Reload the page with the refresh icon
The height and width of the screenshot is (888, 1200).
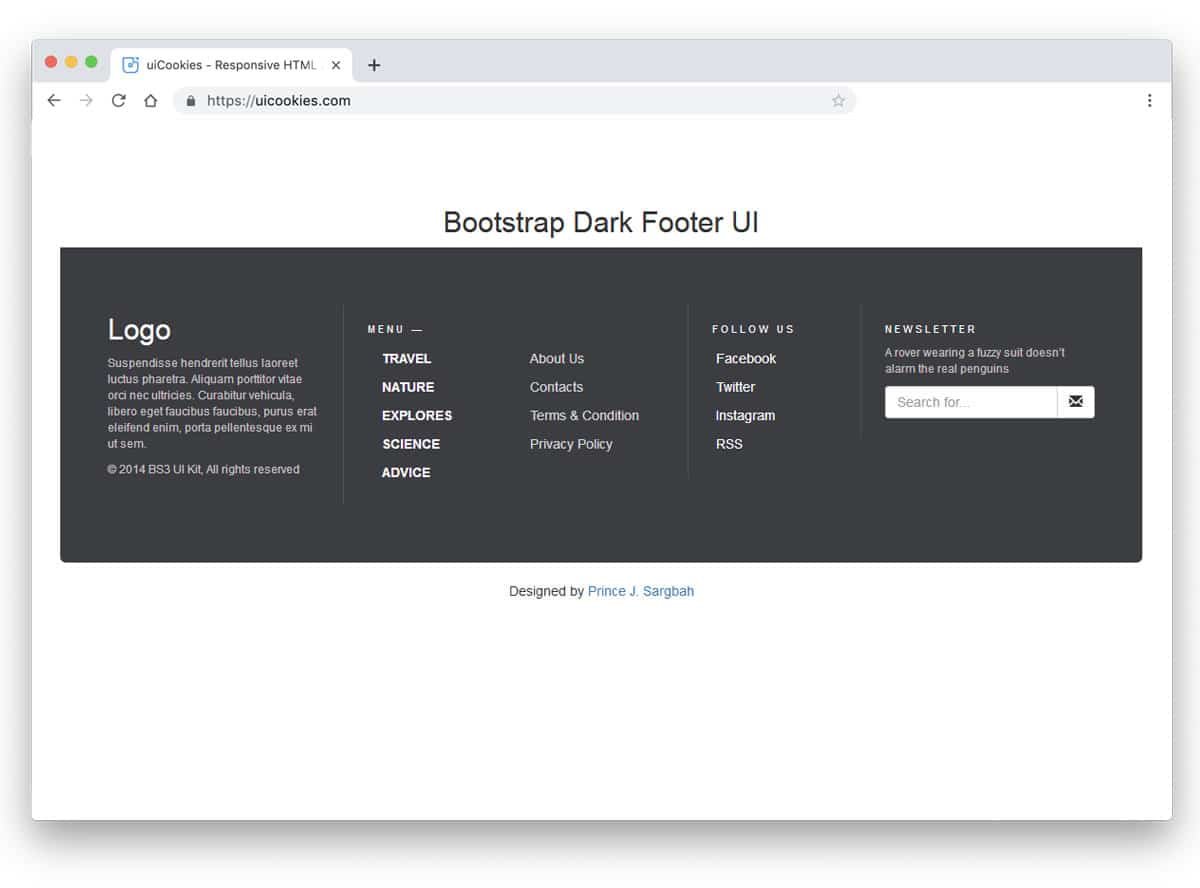pyautogui.click(x=118, y=100)
